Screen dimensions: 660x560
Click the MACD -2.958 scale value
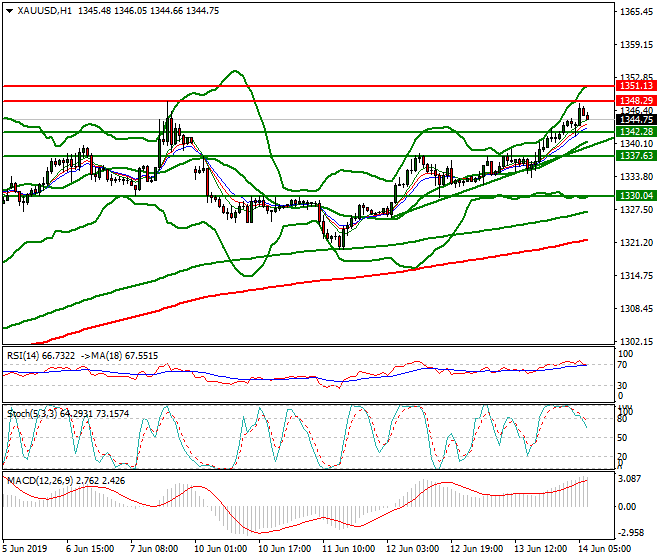point(631,533)
